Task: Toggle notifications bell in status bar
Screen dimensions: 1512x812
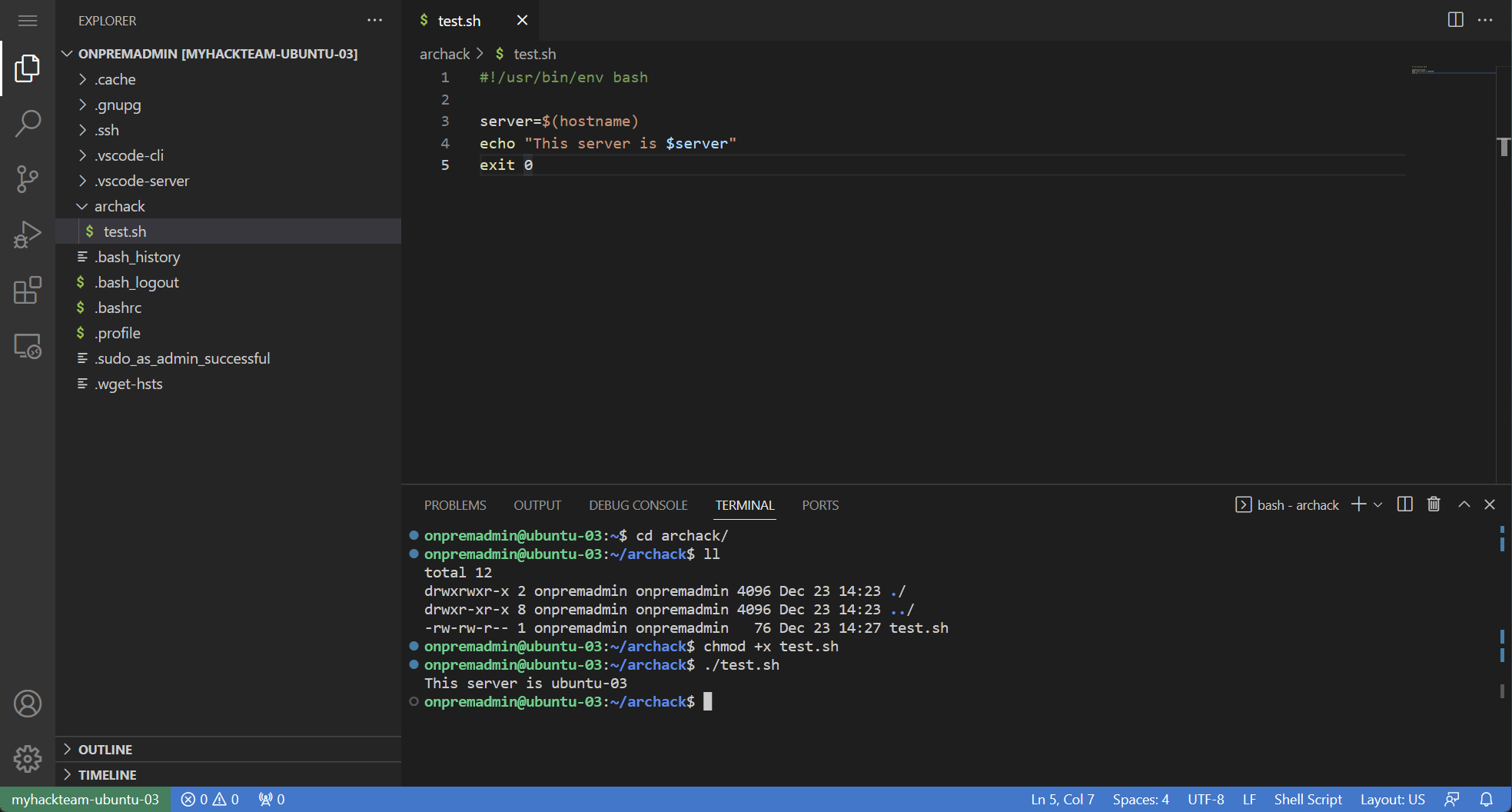Action: coord(1487,800)
